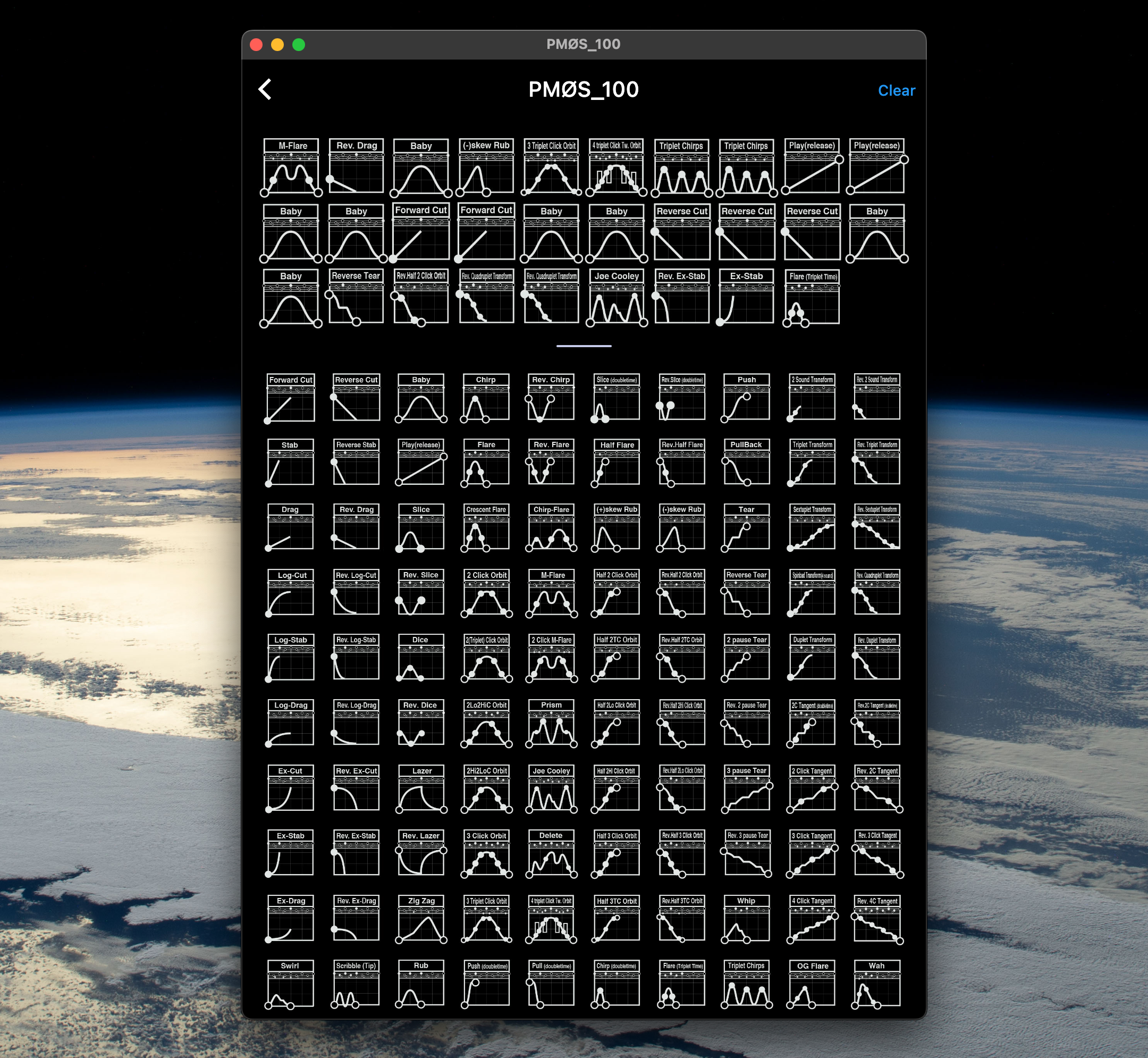Go back with the left chevron arrow
This screenshot has width=1148, height=1058.
point(265,89)
